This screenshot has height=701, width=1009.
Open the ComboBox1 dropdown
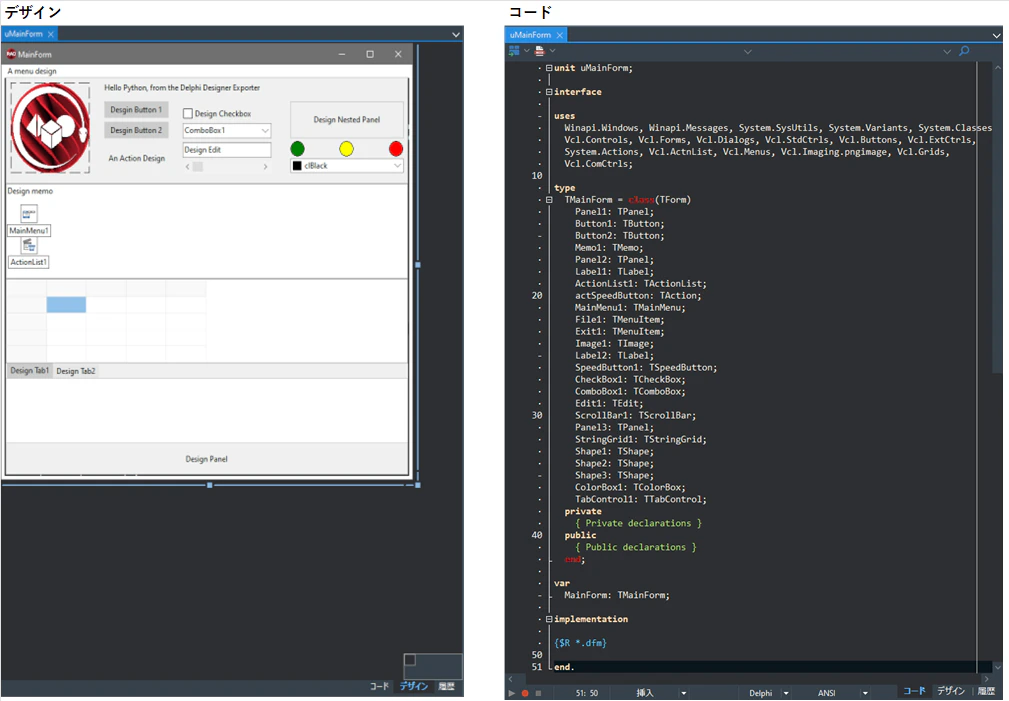pyautogui.click(x=264, y=131)
